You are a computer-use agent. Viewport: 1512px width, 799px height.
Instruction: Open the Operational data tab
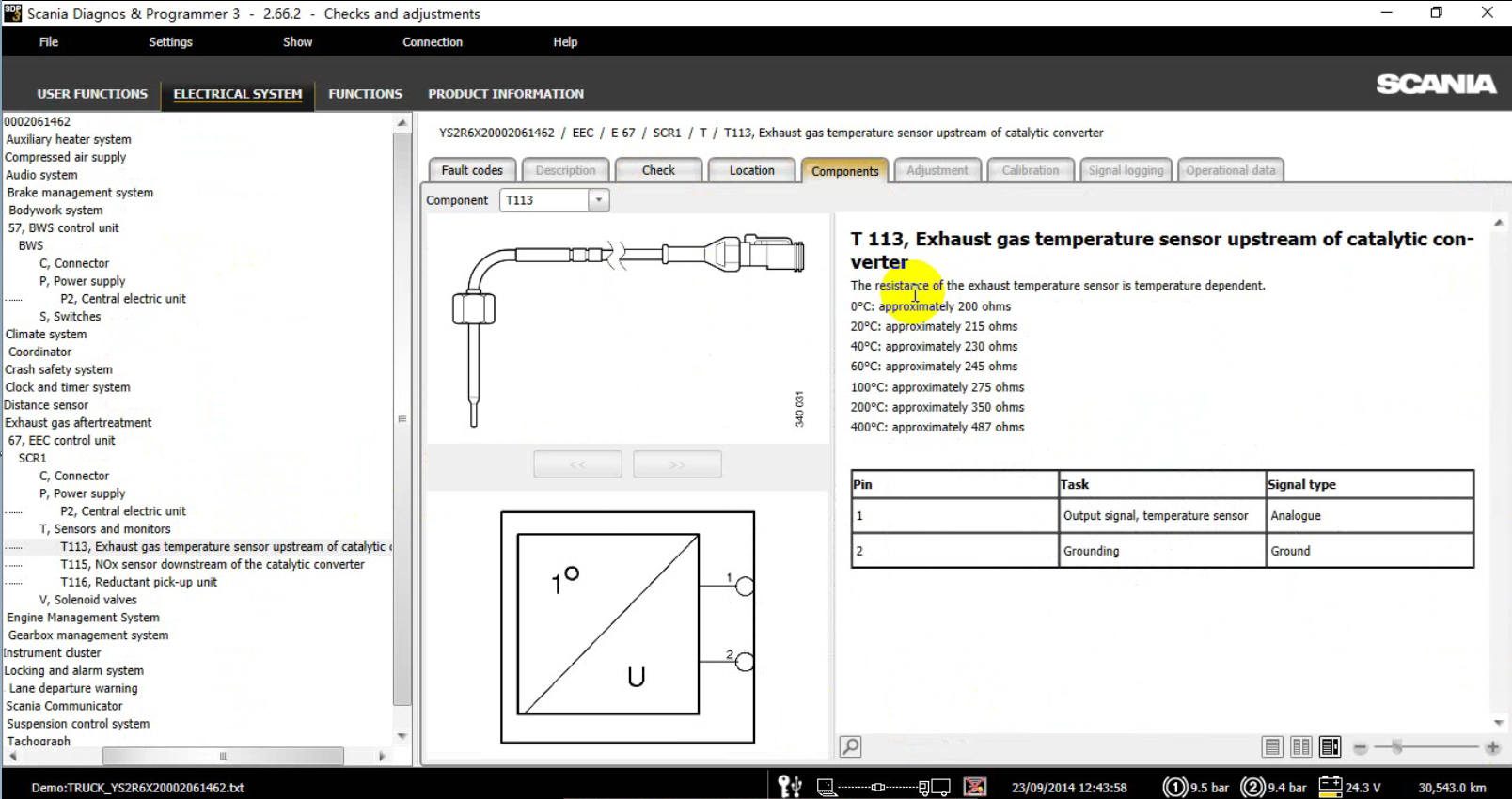1231,170
